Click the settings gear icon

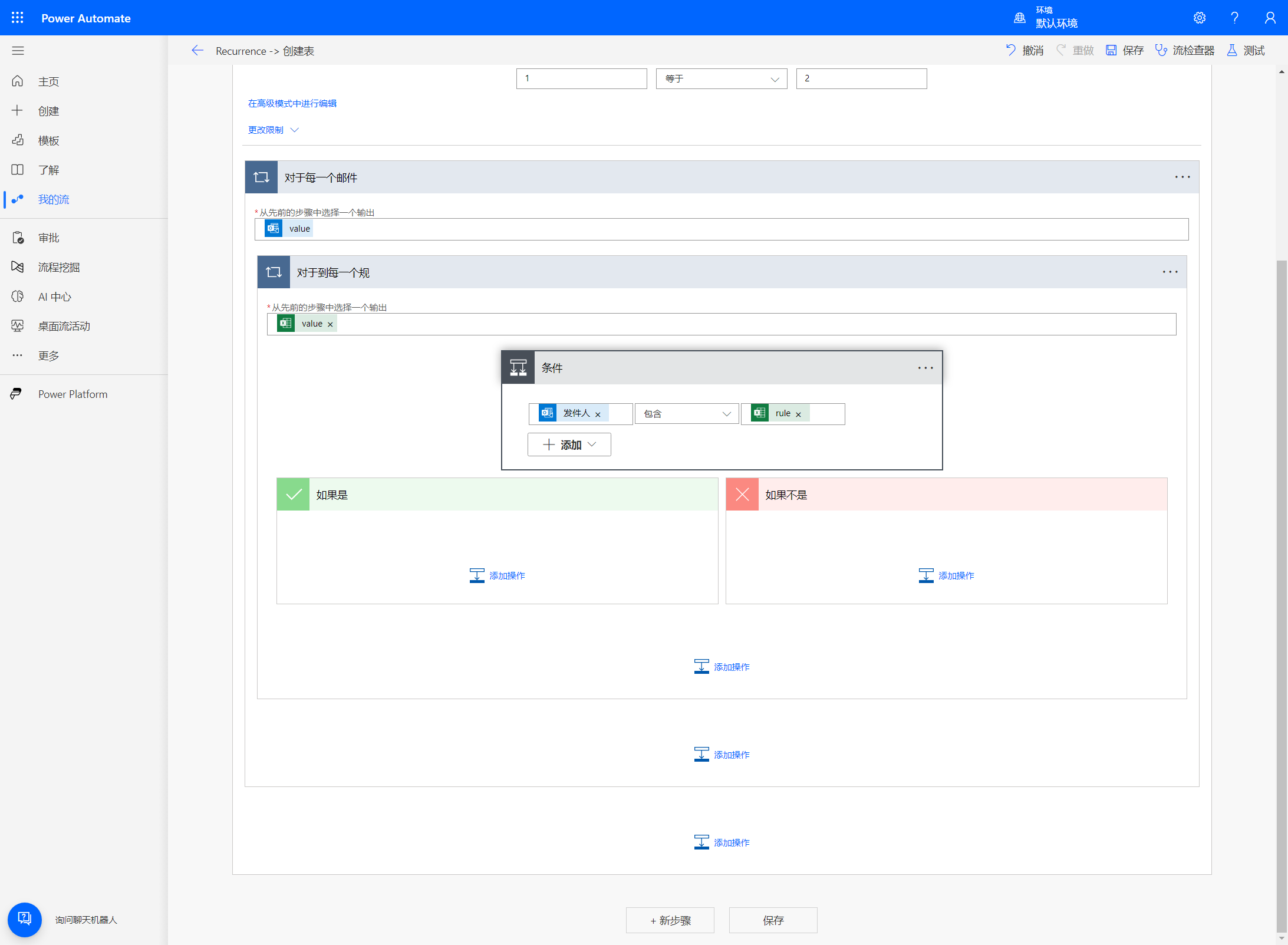tap(1199, 18)
